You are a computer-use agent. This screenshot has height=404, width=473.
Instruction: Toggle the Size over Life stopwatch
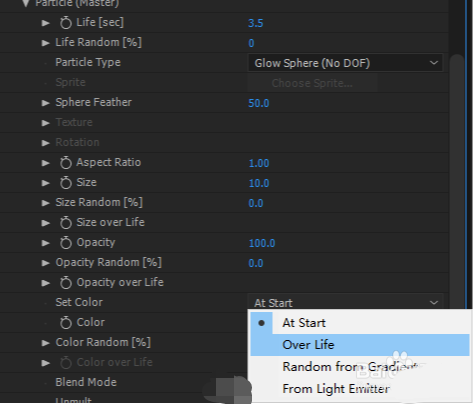(x=66, y=223)
